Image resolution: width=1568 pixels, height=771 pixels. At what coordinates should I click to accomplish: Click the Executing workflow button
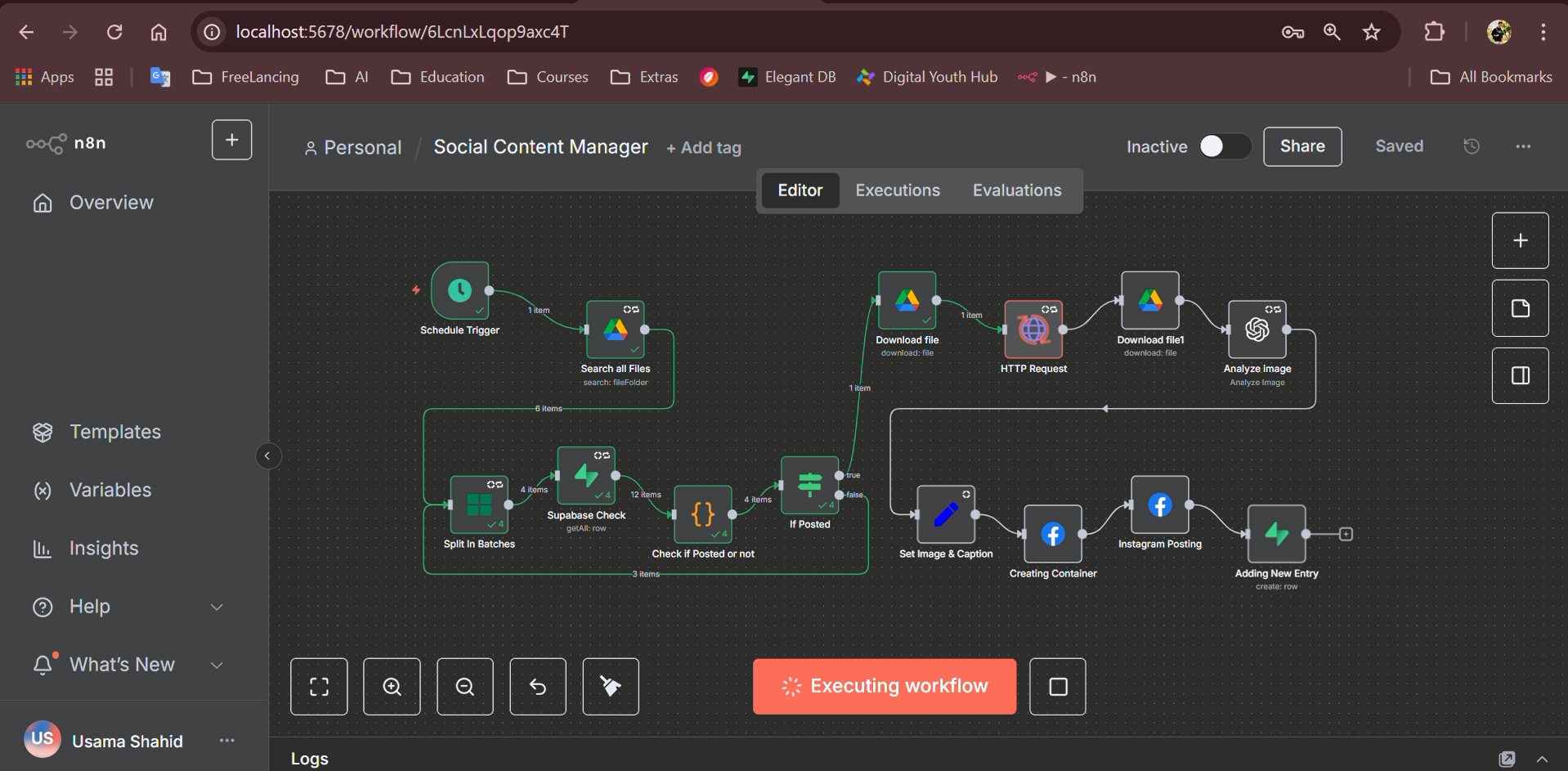(x=885, y=687)
